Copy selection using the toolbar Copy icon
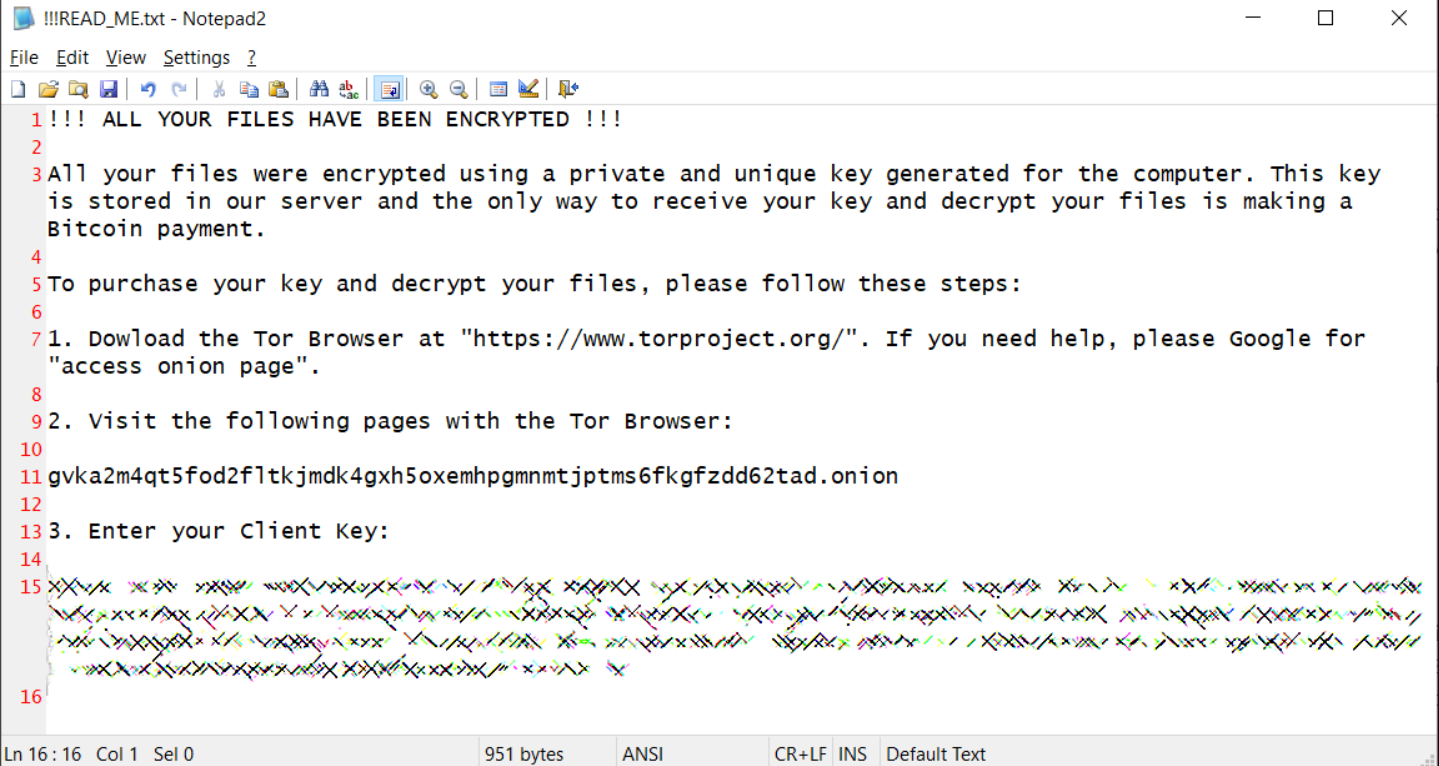This screenshot has height=766, width=1439. click(249, 90)
